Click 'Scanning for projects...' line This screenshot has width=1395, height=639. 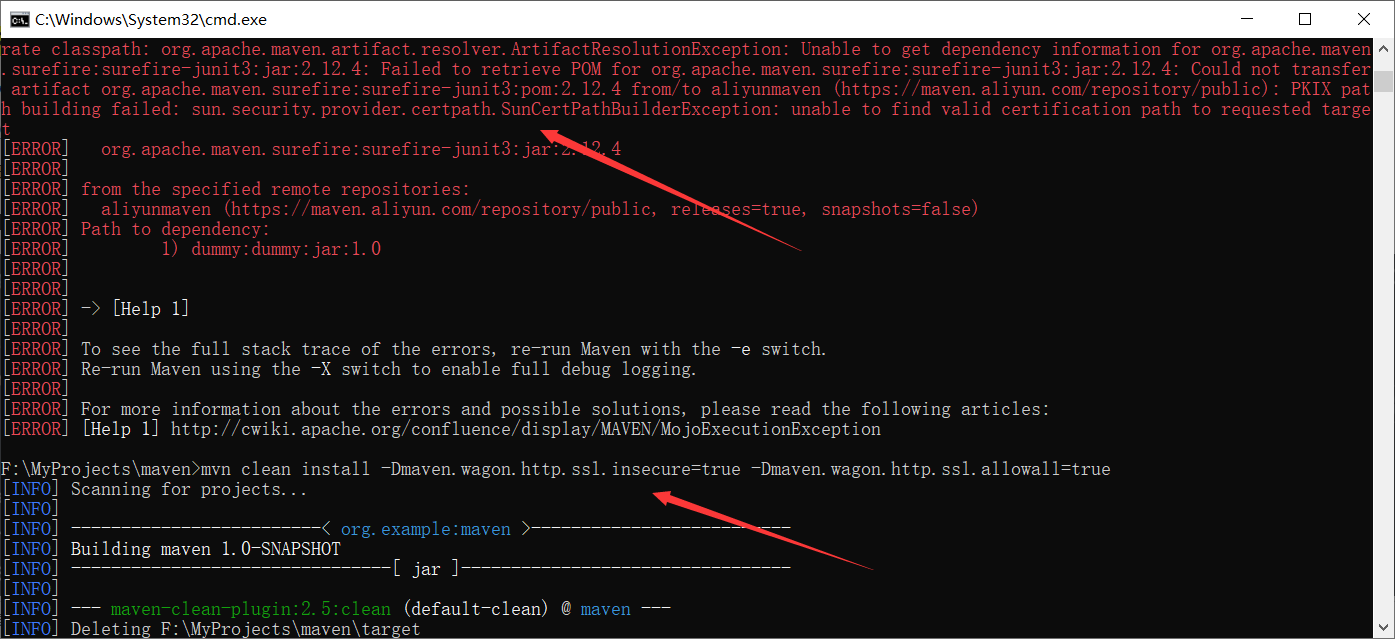(189, 489)
